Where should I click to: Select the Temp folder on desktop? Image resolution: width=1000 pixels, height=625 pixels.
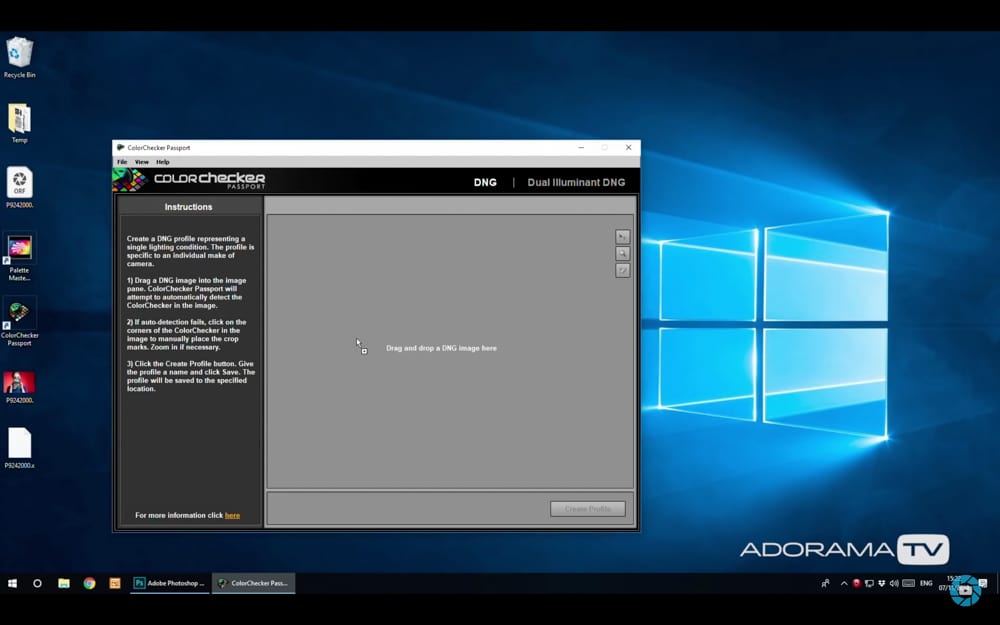(20, 118)
